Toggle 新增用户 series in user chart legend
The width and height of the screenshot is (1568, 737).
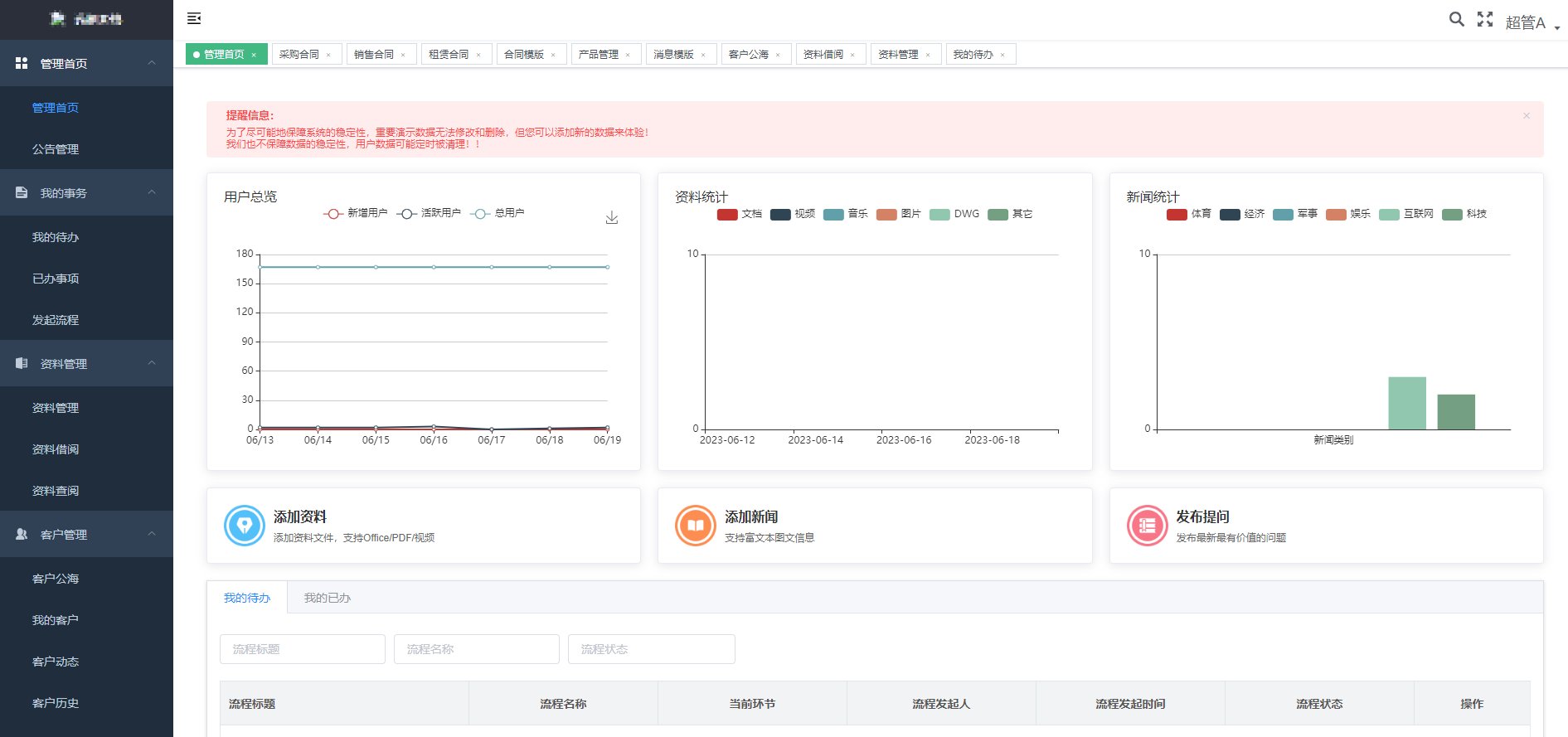pos(356,213)
